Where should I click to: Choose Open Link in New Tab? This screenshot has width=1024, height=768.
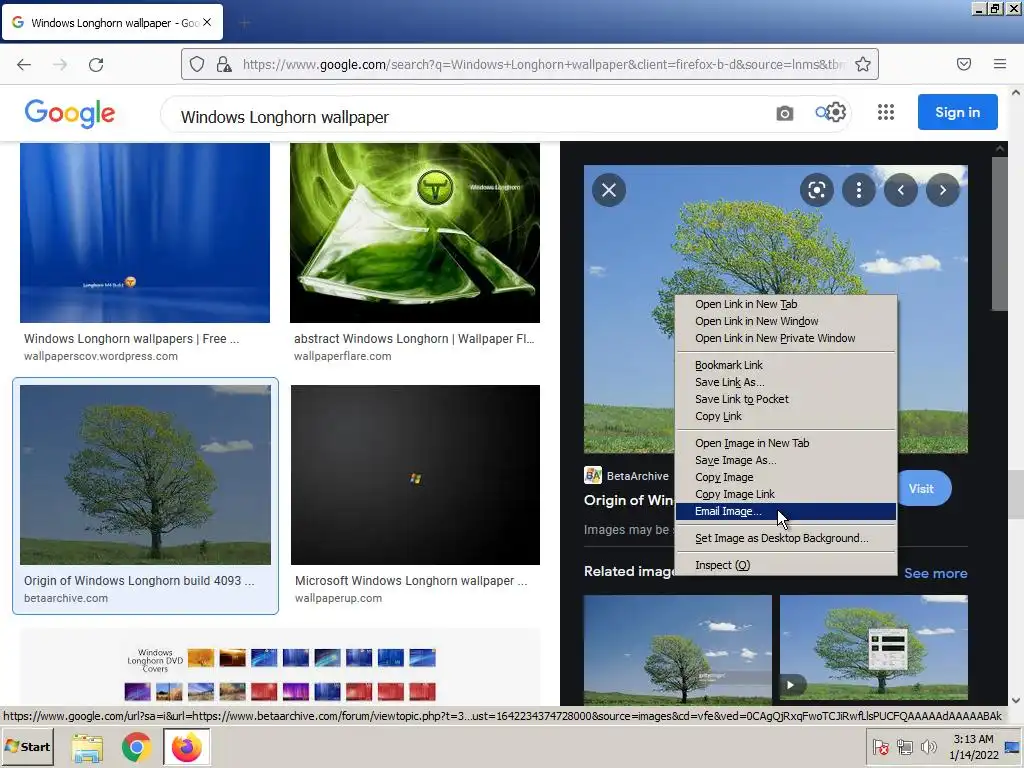point(786,304)
